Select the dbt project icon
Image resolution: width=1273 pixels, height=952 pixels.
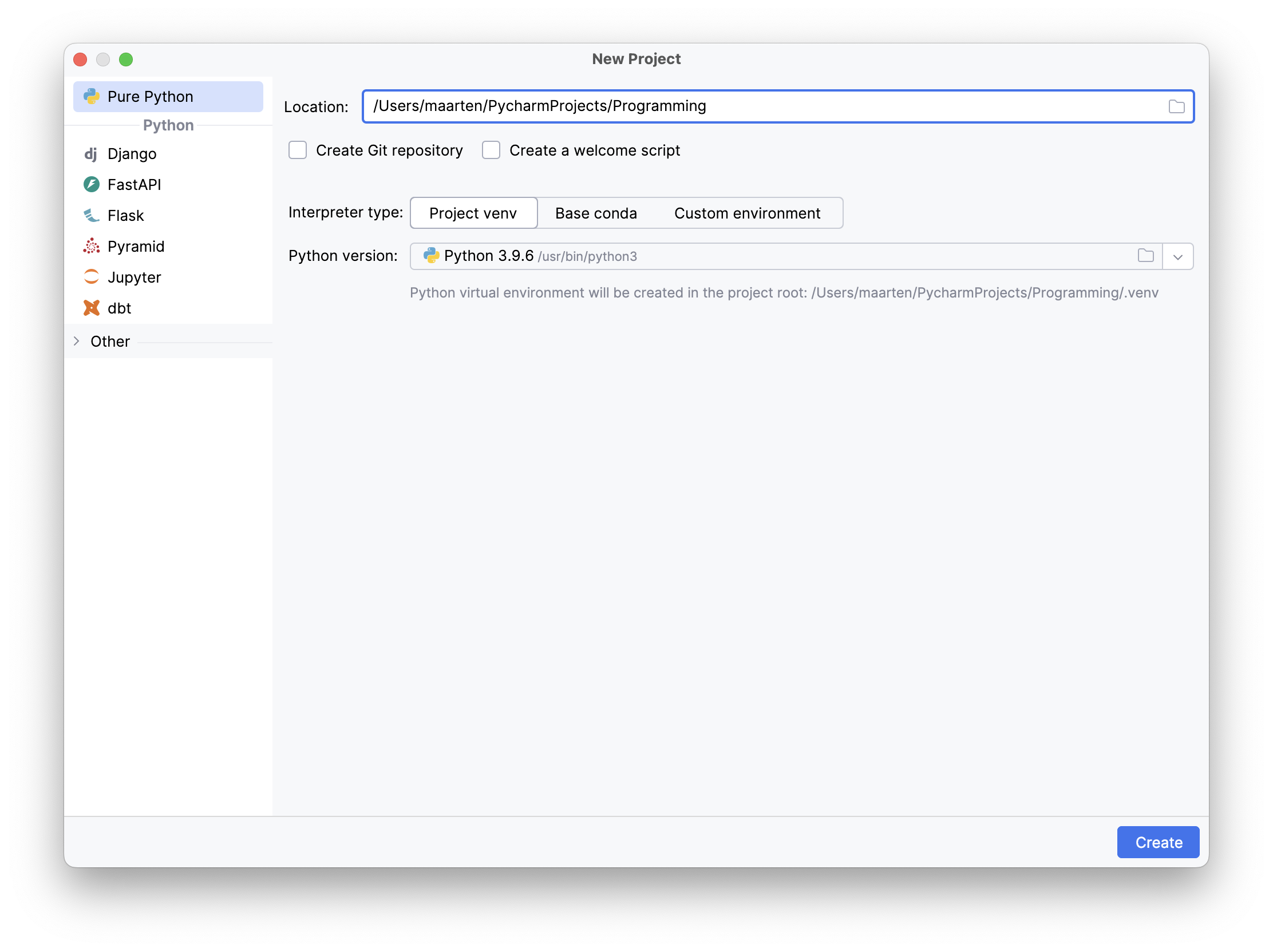pos(91,308)
